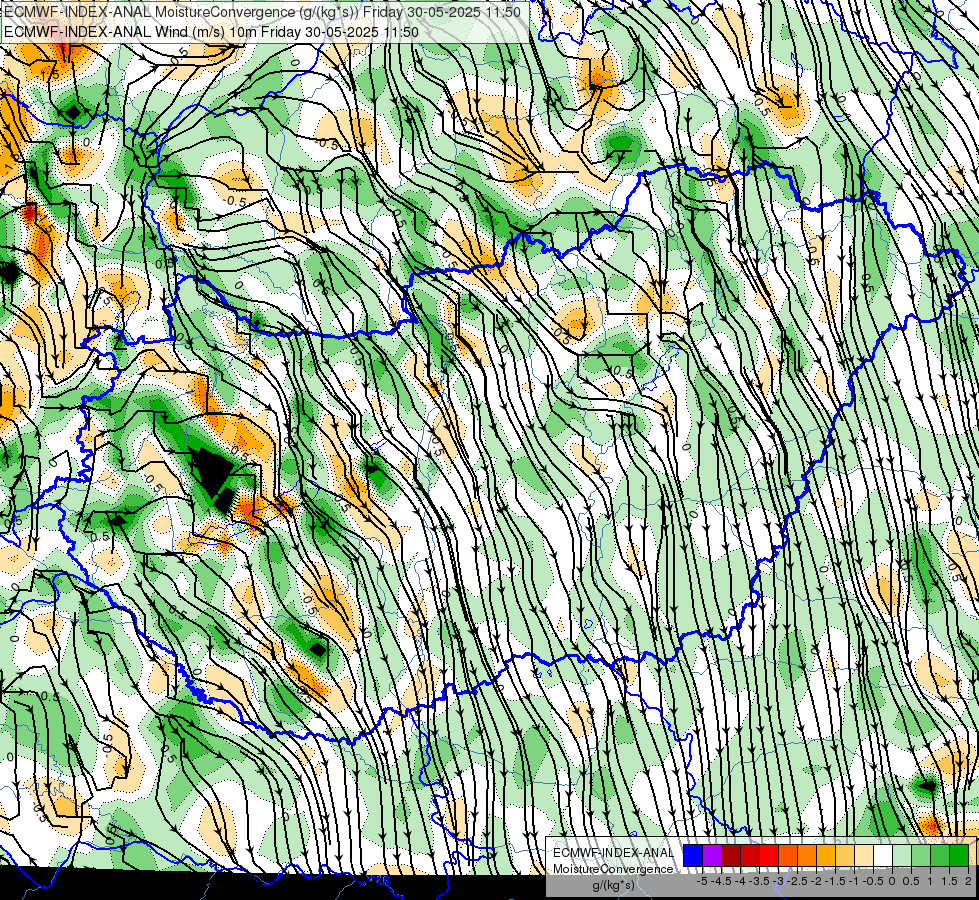Click the -2.5 tick label in legend

point(797,881)
